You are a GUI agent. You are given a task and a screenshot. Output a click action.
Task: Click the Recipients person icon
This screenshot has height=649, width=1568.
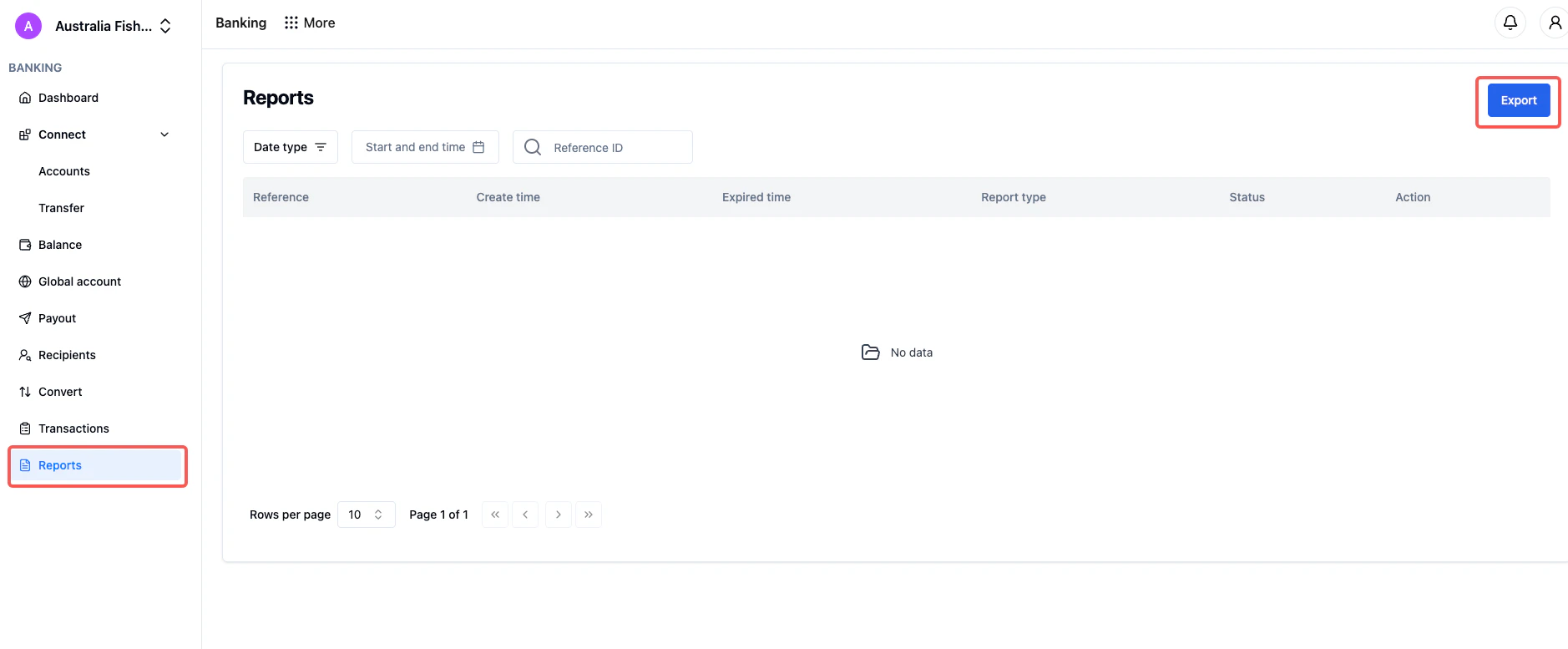point(25,355)
